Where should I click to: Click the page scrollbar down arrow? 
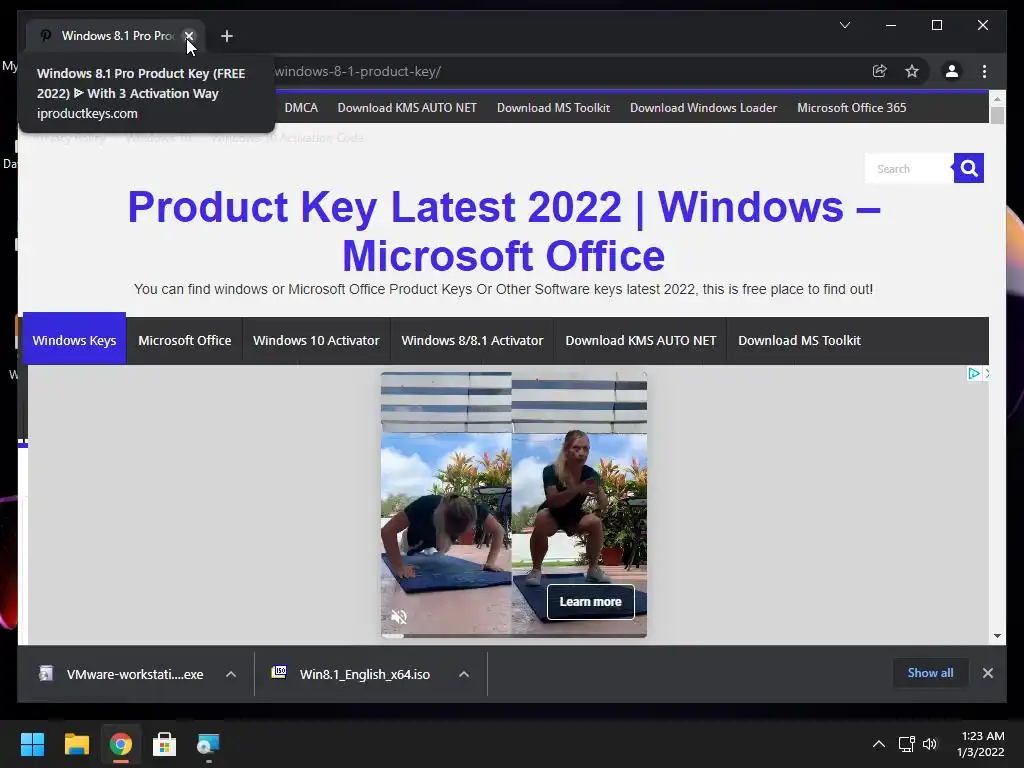[997, 635]
